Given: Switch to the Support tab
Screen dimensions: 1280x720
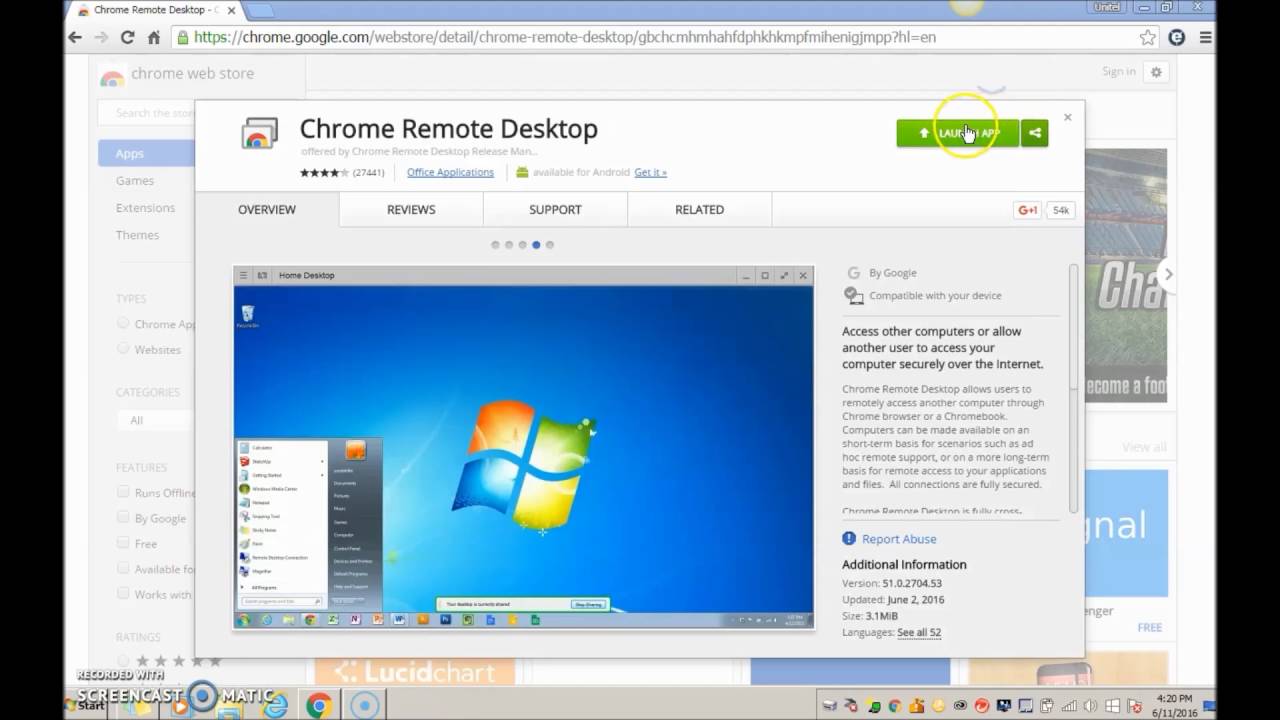Looking at the screenshot, I should click(555, 210).
